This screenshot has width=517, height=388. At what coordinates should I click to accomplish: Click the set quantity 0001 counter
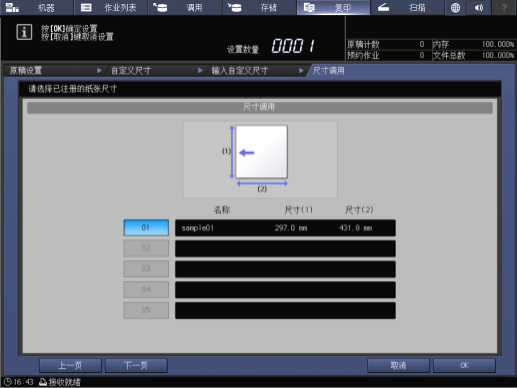point(293,46)
